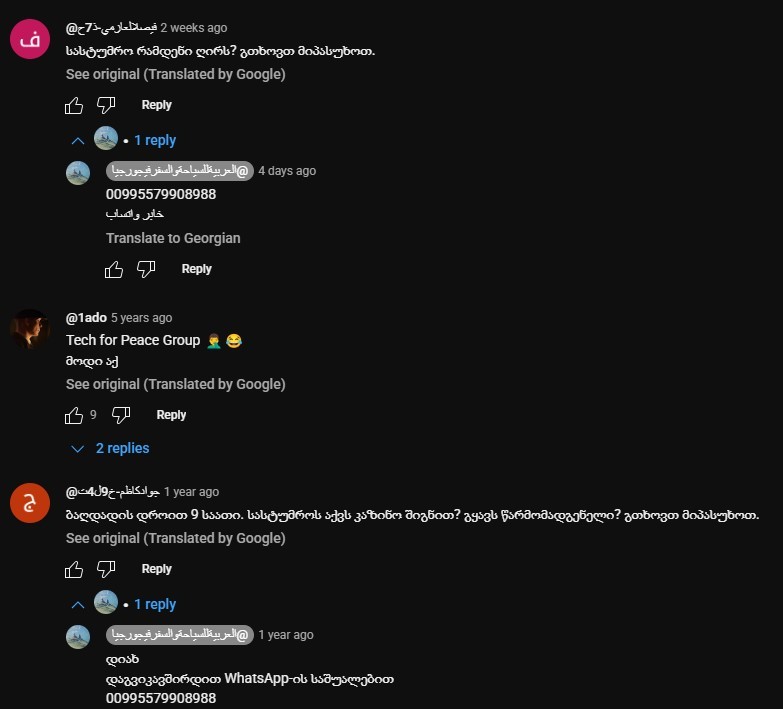783x709 pixels.
Task: Dislike the 1 year ago casino question comment
Action: pyautogui.click(x=106, y=569)
